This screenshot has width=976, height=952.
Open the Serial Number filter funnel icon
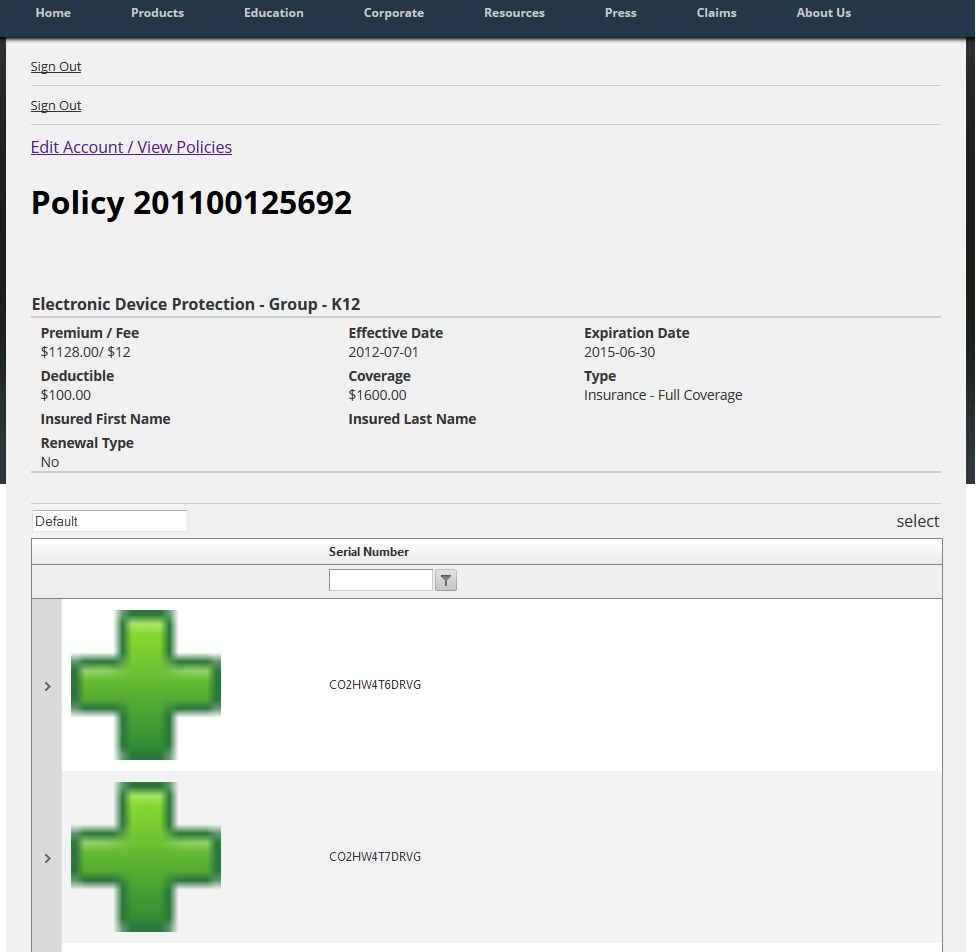point(446,580)
